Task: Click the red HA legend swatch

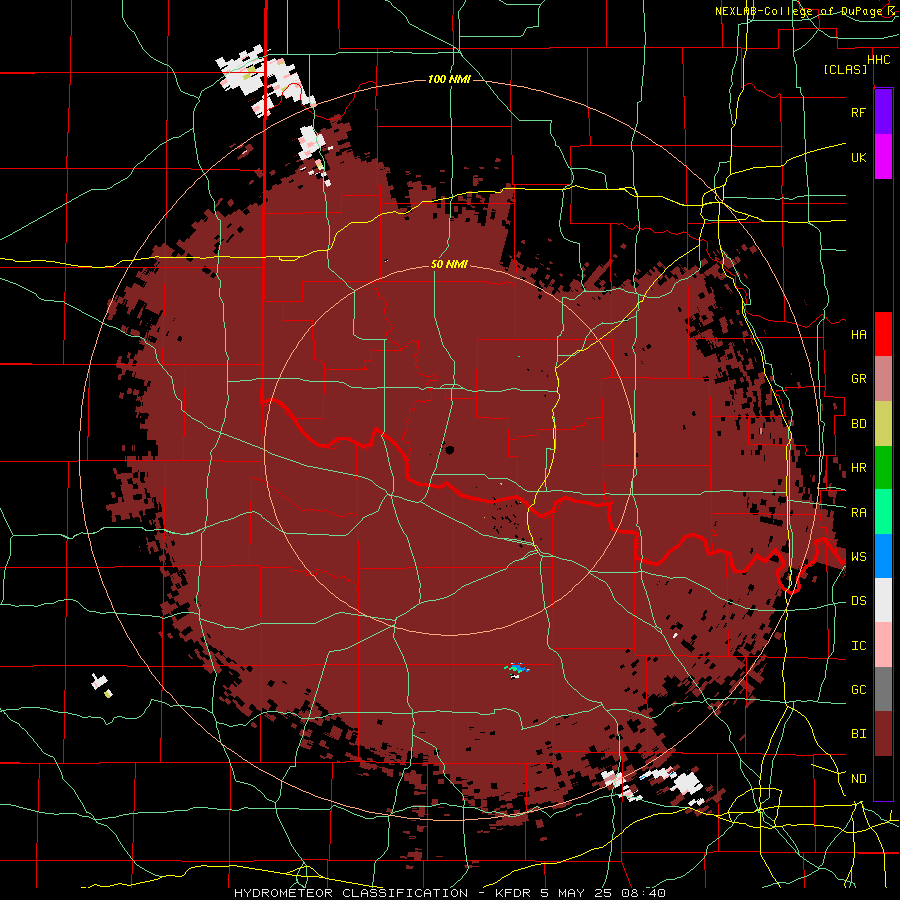Action: tap(883, 334)
